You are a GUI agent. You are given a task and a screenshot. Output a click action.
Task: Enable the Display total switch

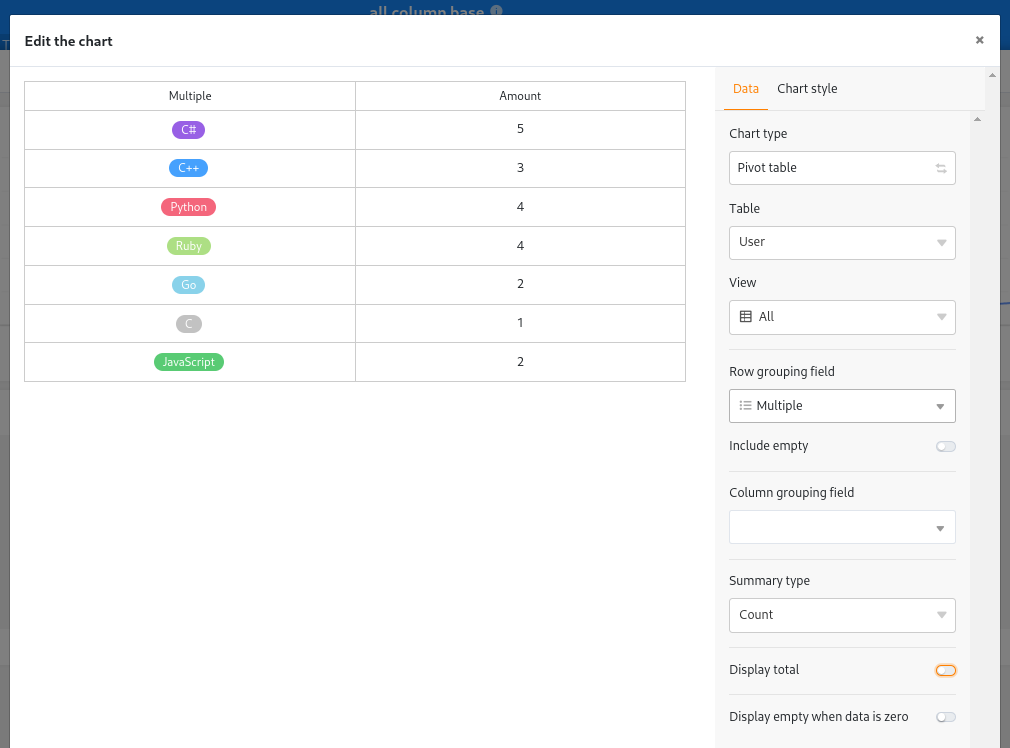(946, 671)
